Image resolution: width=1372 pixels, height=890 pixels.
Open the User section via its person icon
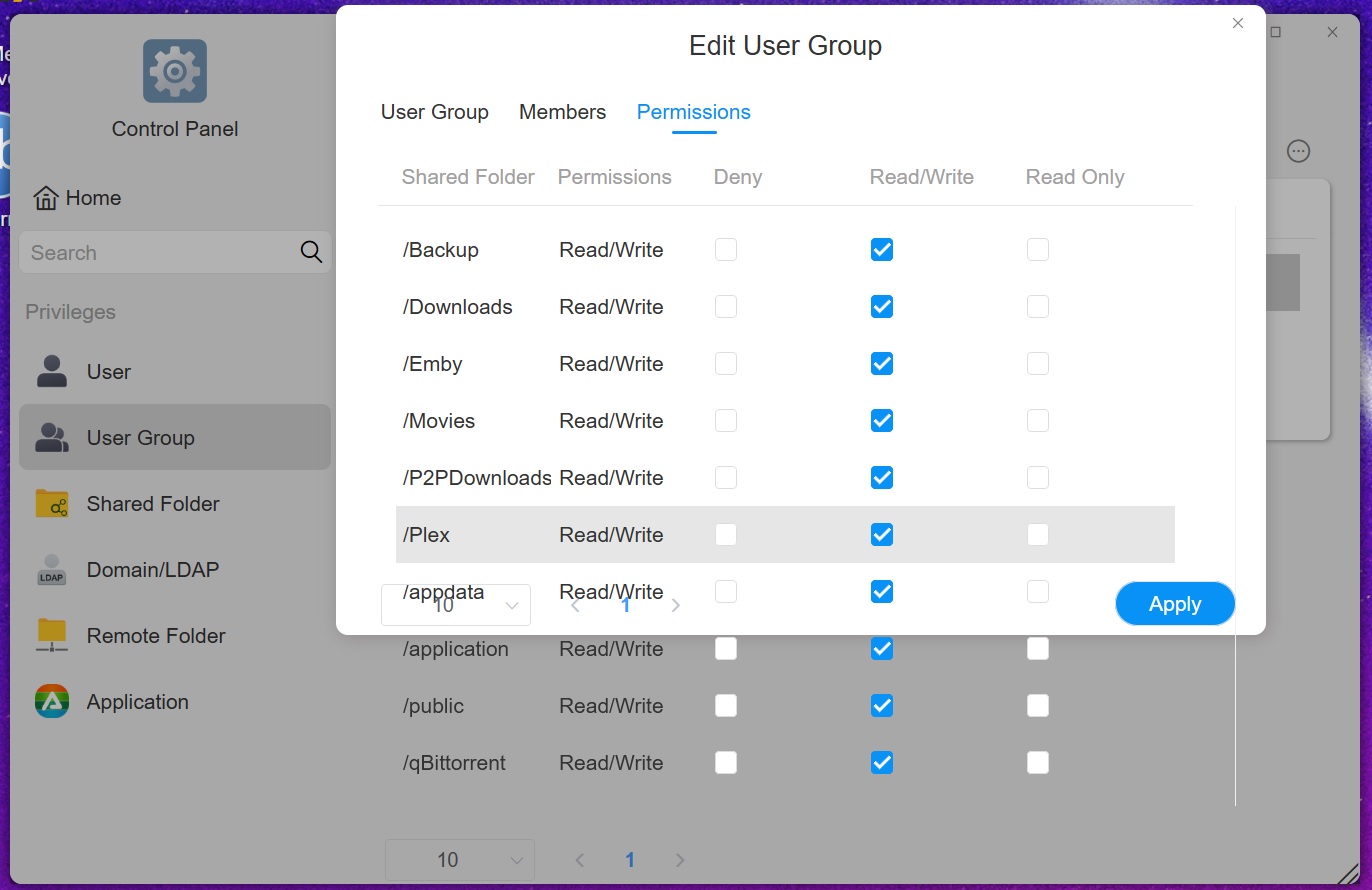(52, 372)
